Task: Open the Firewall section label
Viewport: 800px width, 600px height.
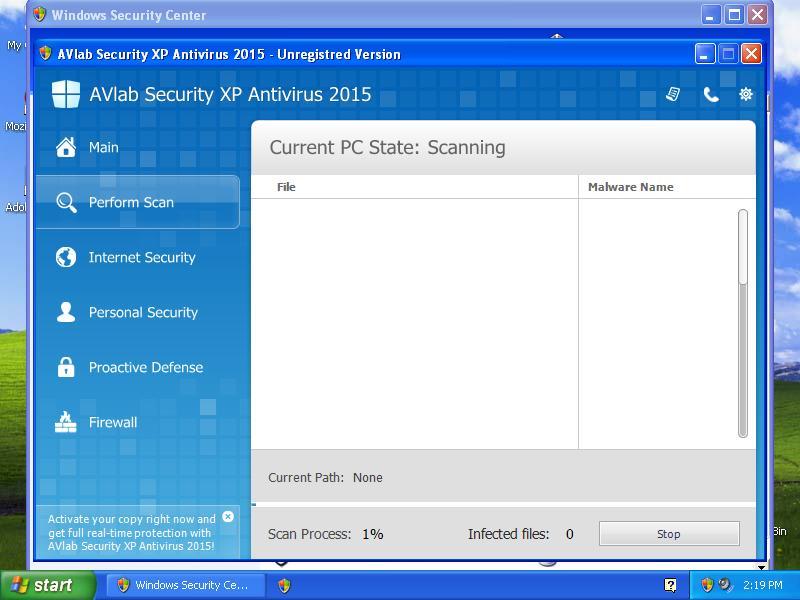Action: (x=113, y=422)
